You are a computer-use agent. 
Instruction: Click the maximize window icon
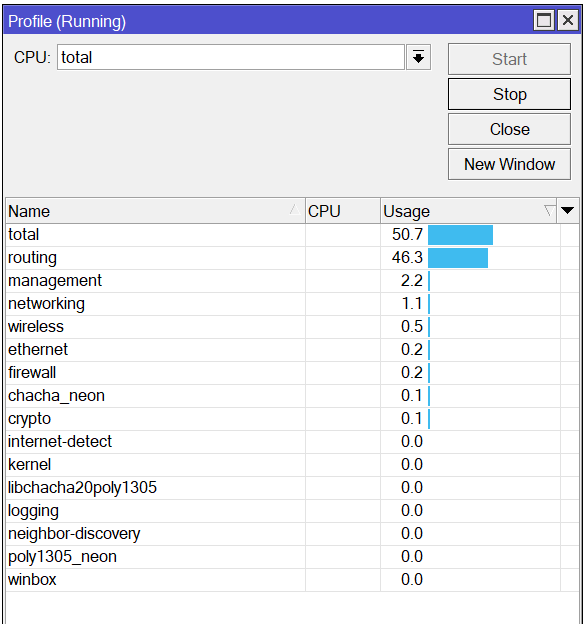544,20
